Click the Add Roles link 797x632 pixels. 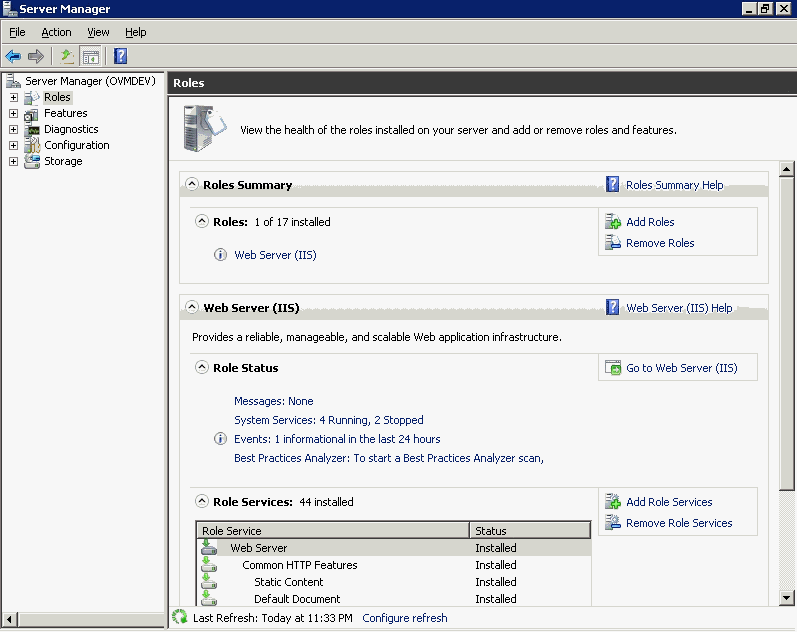tap(650, 222)
